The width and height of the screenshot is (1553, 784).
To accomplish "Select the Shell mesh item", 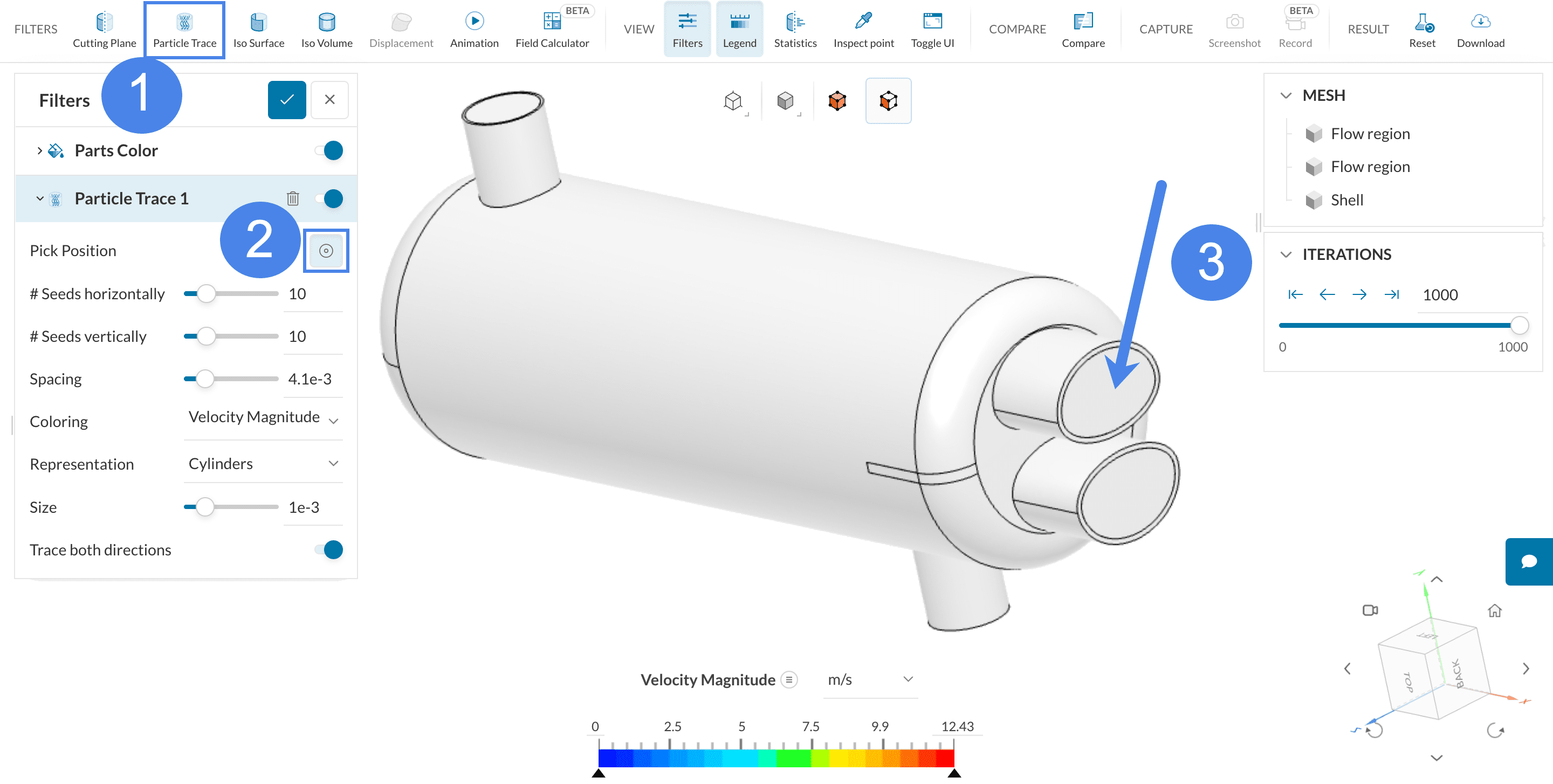I will [x=1346, y=200].
